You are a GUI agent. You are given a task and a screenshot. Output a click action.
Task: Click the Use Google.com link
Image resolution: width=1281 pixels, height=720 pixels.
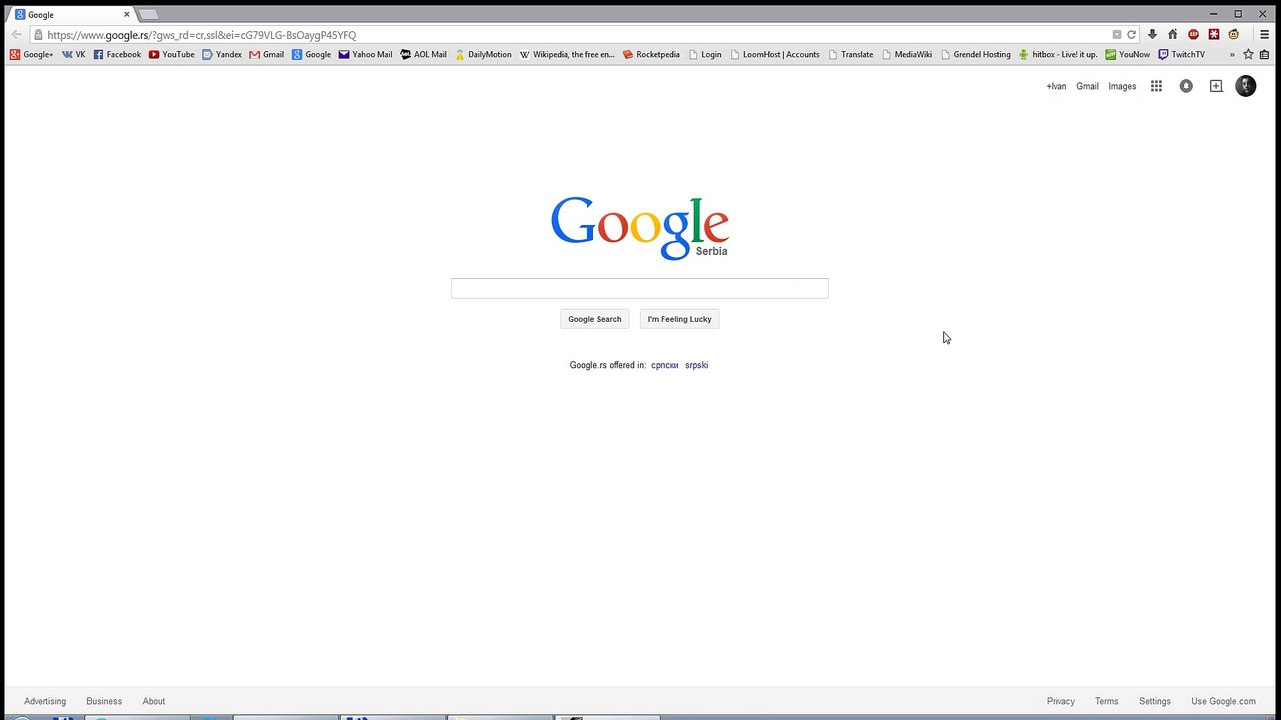1223,701
